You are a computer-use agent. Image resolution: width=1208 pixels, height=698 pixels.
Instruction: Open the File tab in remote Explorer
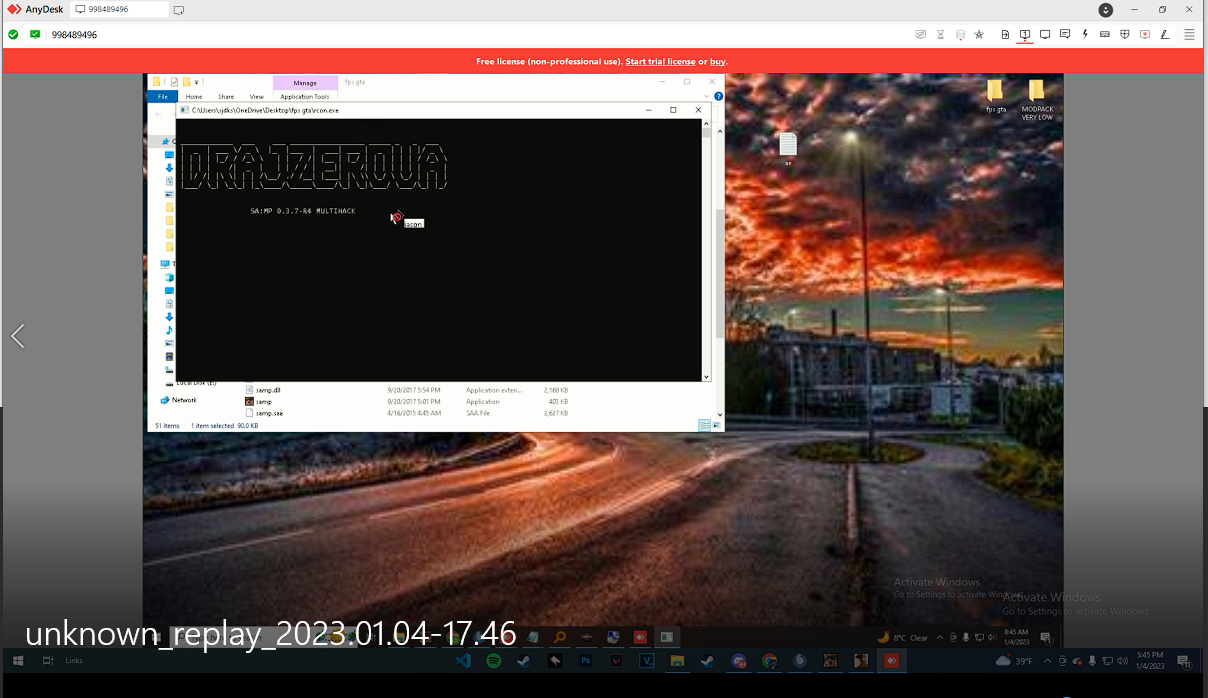tap(162, 97)
